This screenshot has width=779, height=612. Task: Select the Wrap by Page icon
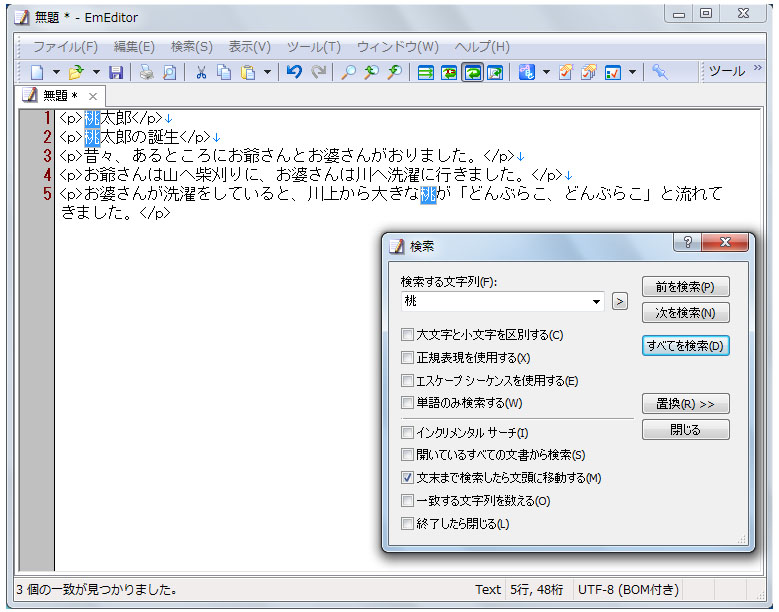coord(495,73)
